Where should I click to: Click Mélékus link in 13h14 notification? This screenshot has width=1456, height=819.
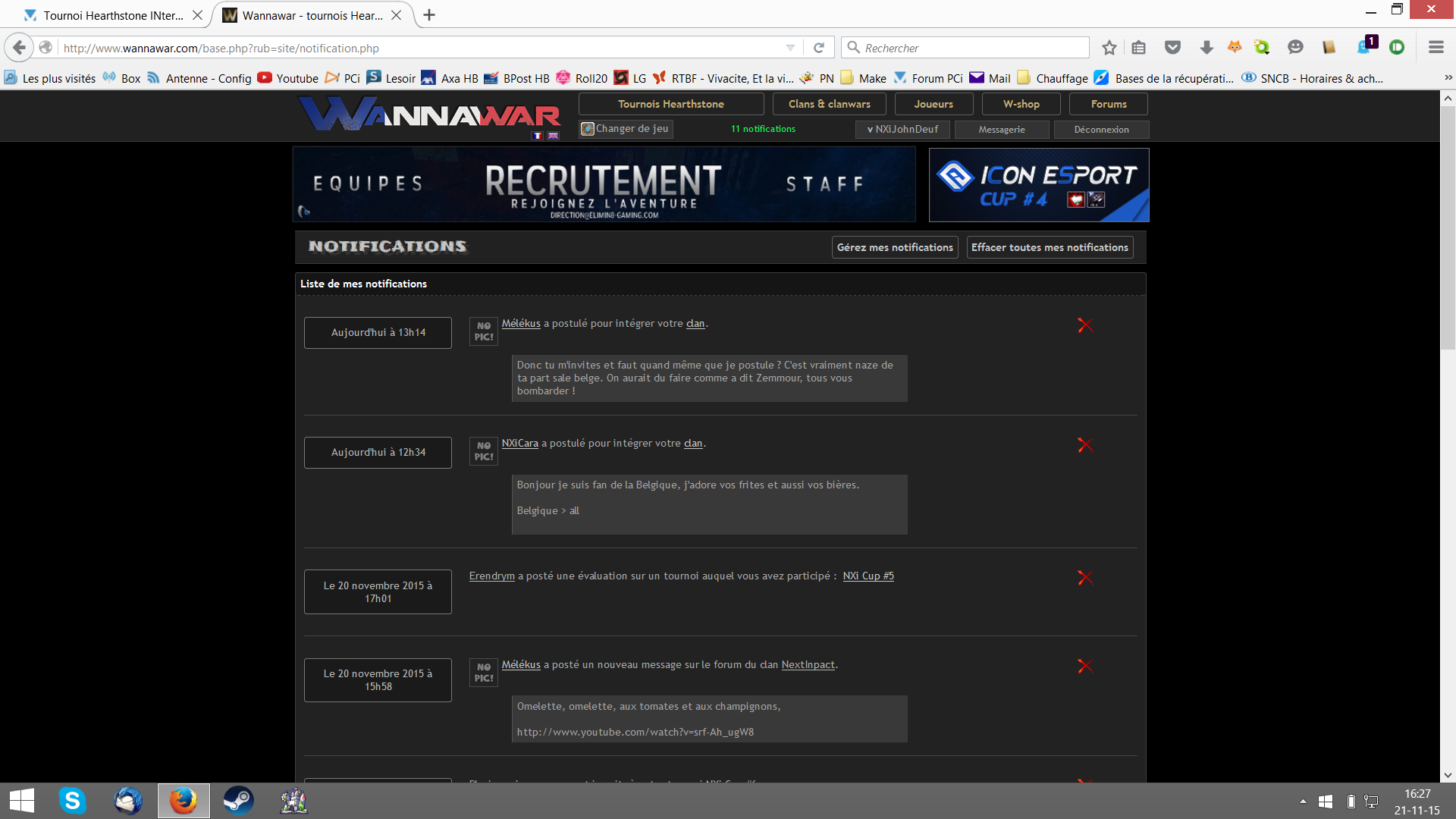[x=521, y=324]
